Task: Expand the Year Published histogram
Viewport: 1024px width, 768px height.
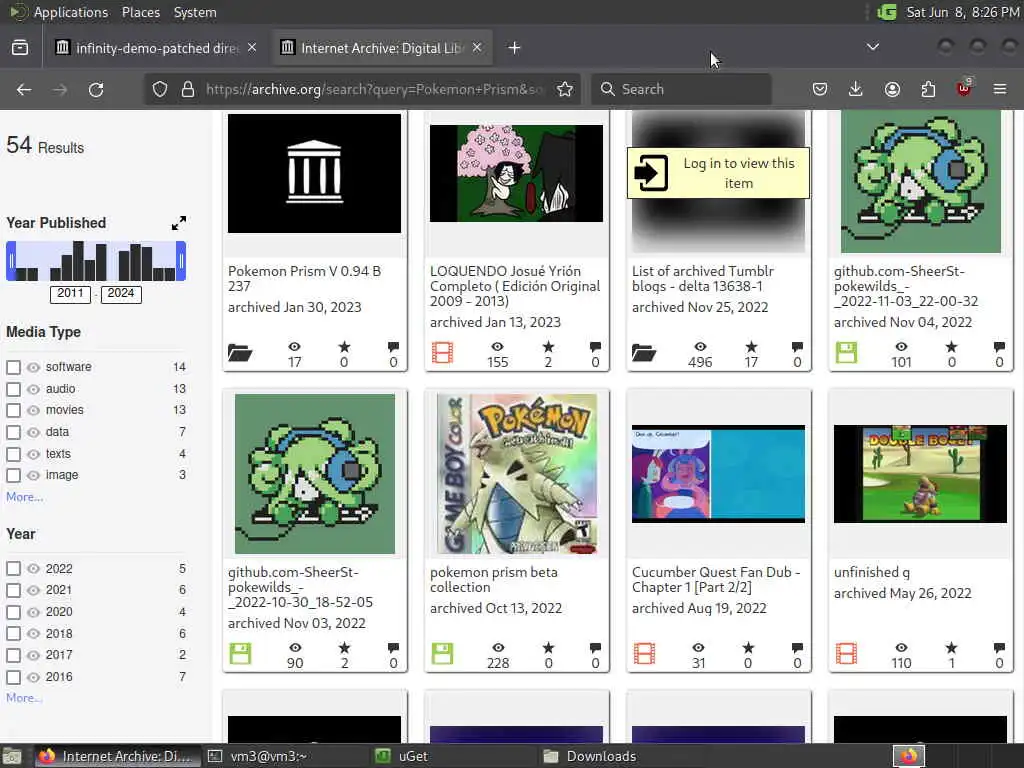Action: [x=178, y=223]
